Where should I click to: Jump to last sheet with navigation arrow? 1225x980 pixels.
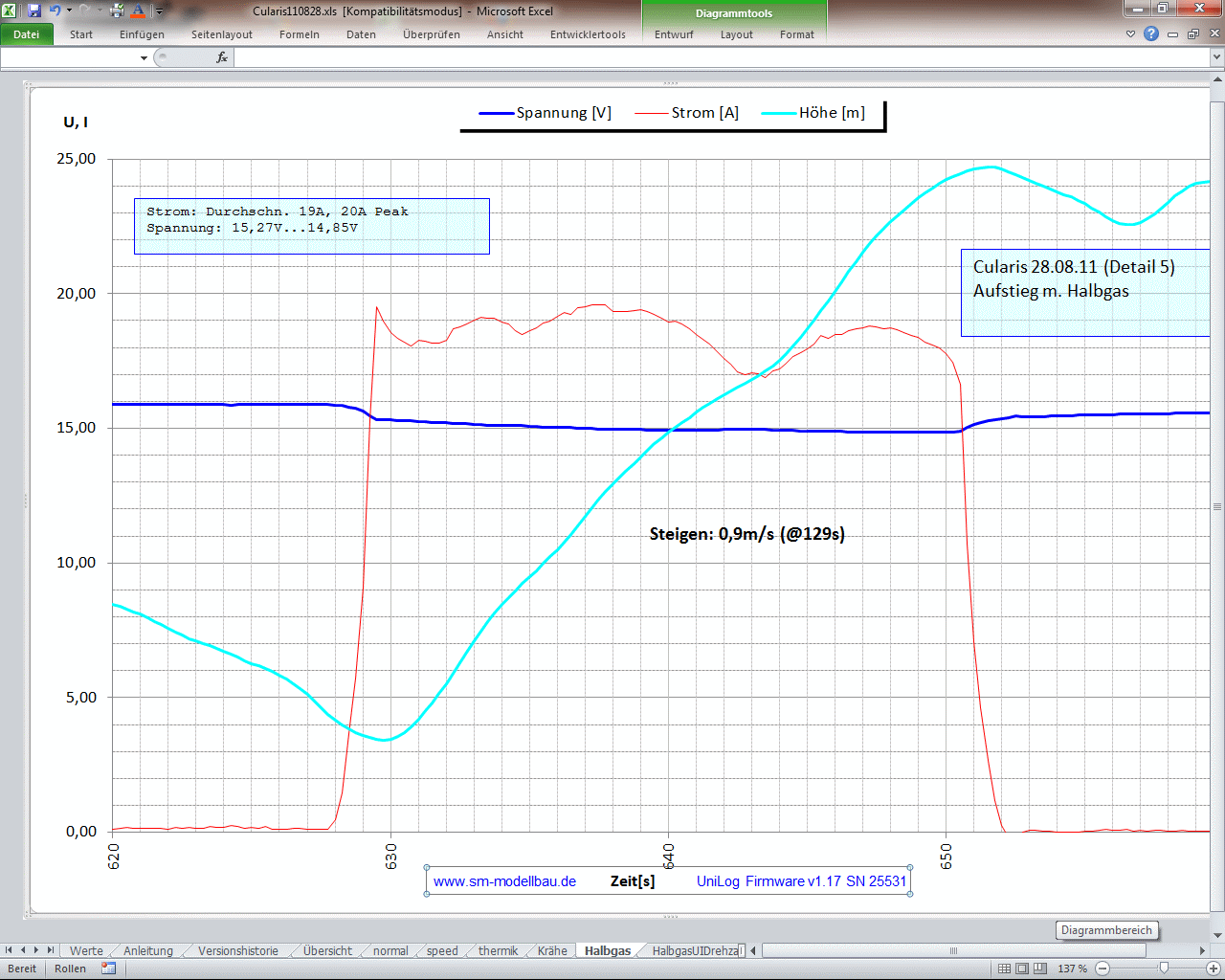pyautogui.click(x=51, y=950)
